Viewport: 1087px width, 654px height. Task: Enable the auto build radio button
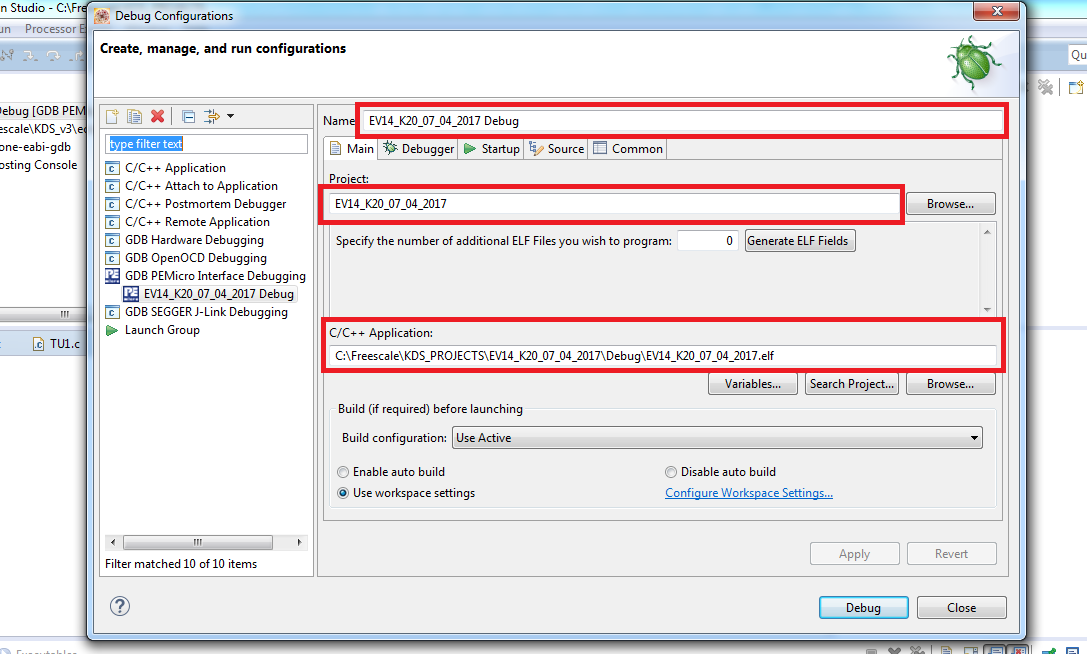344,472
